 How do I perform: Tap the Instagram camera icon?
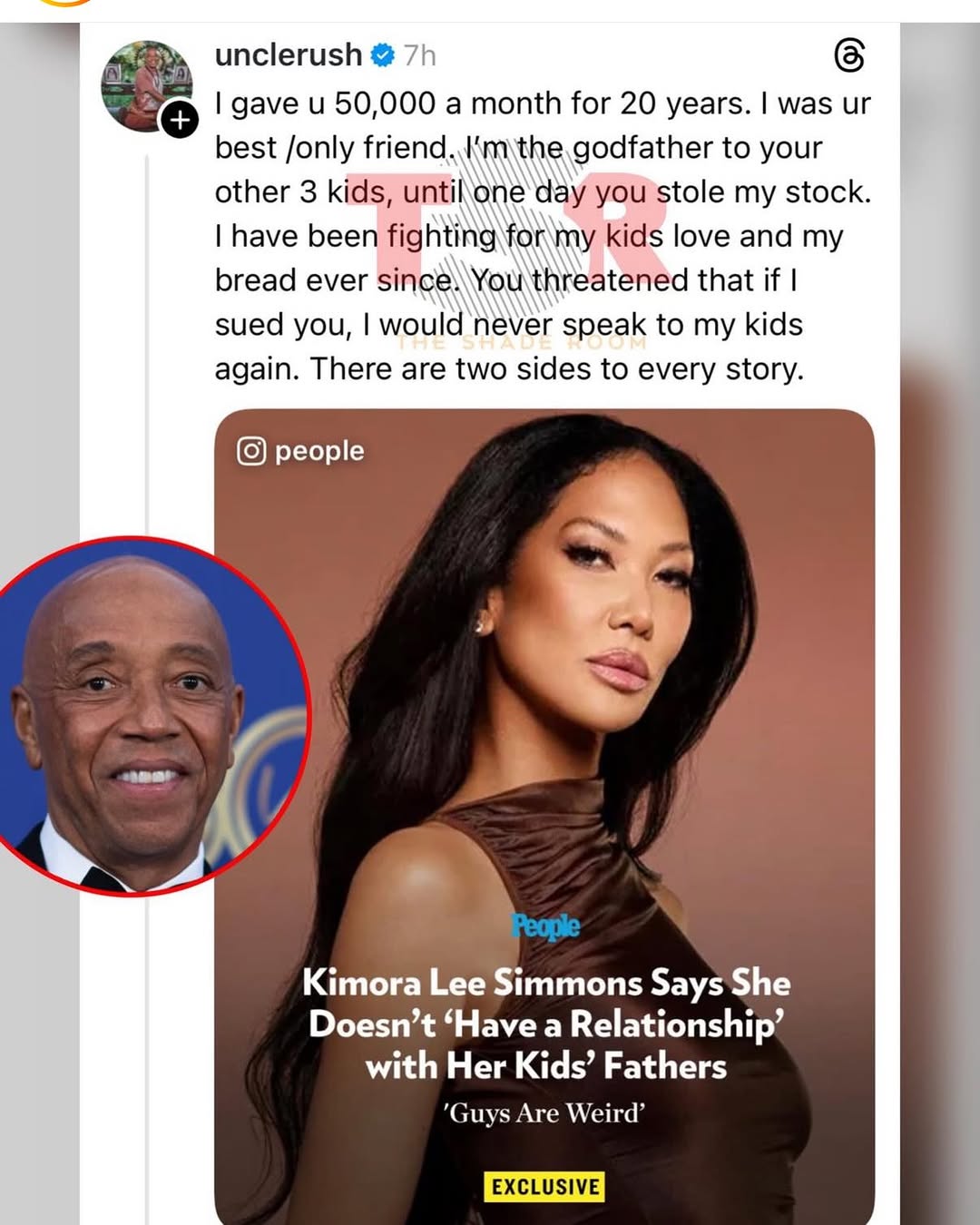[251, 451]
